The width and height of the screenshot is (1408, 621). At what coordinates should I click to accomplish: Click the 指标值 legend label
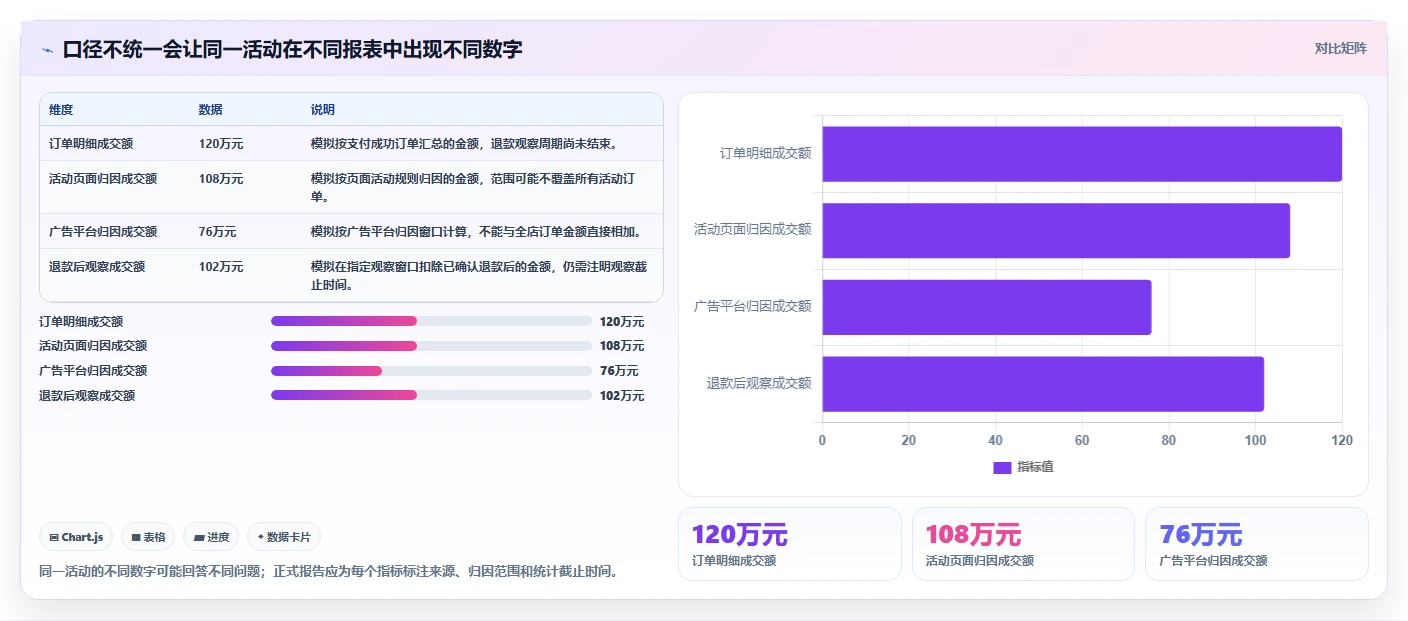[1035, 468]
